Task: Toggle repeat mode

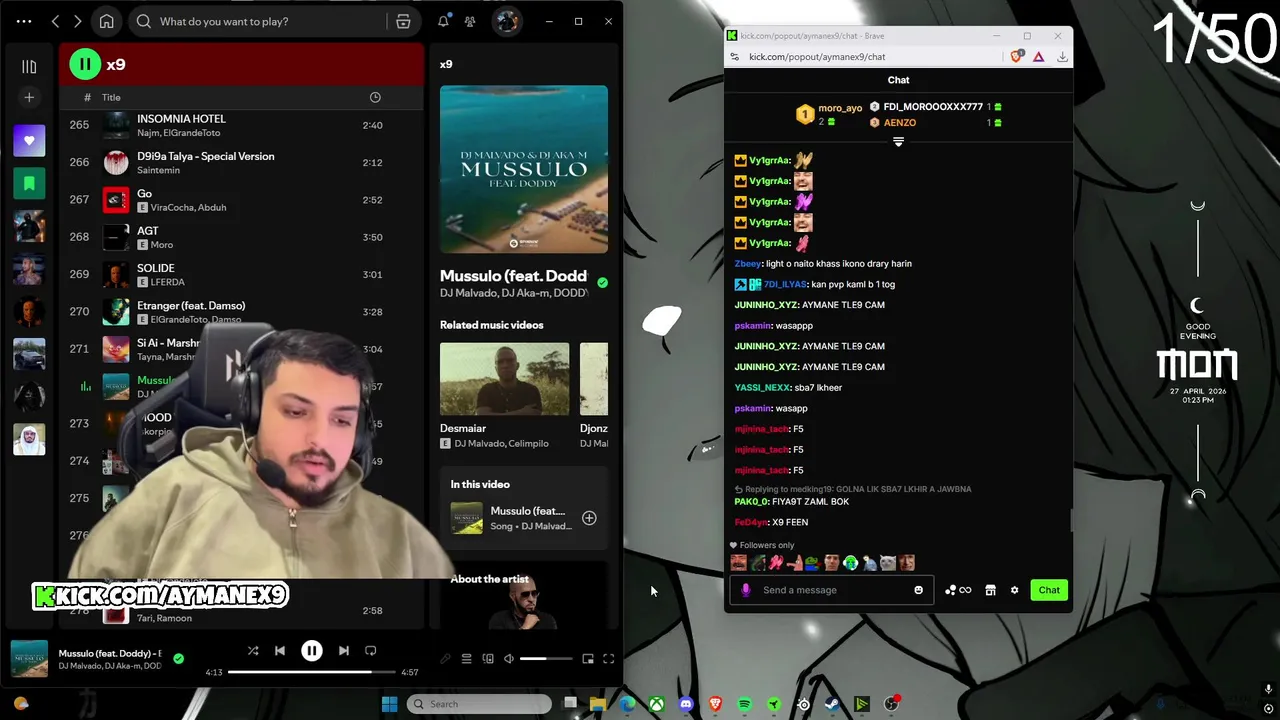Action: point(370,651)
